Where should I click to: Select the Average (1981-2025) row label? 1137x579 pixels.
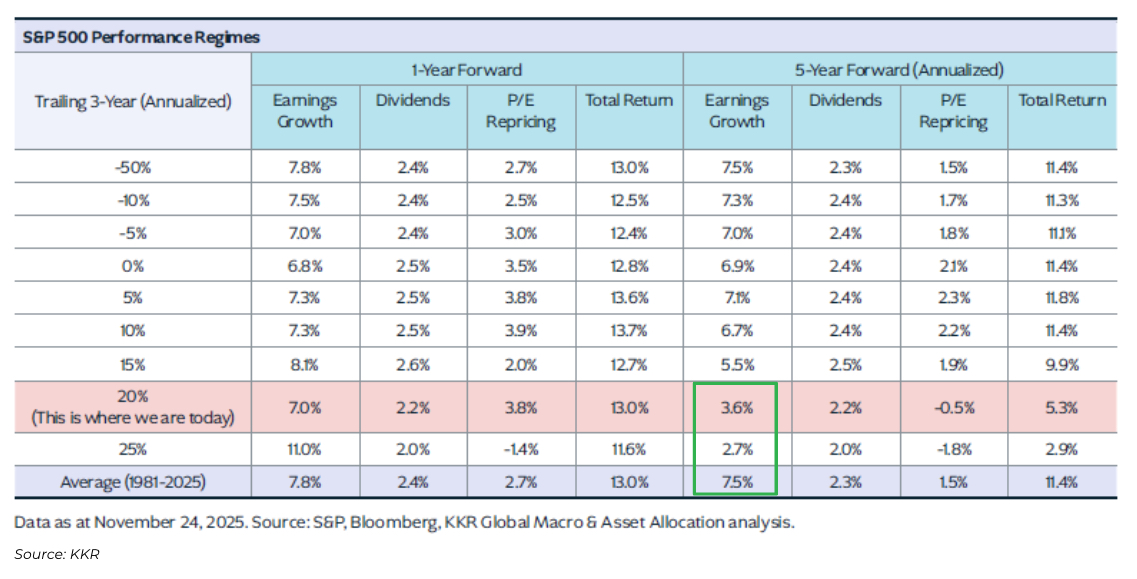click(133, 482)
